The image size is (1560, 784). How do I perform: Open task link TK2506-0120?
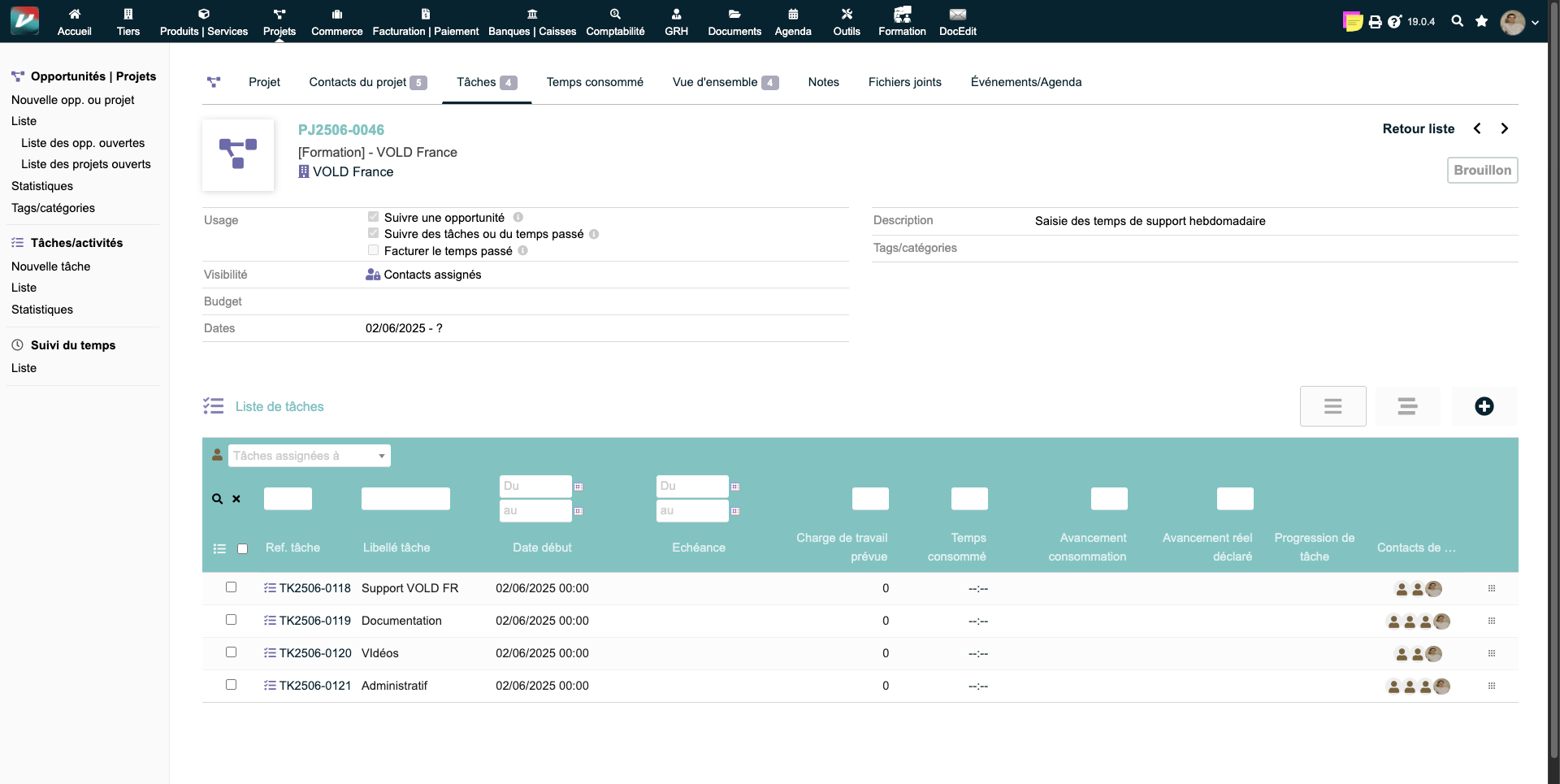(315, 653)
